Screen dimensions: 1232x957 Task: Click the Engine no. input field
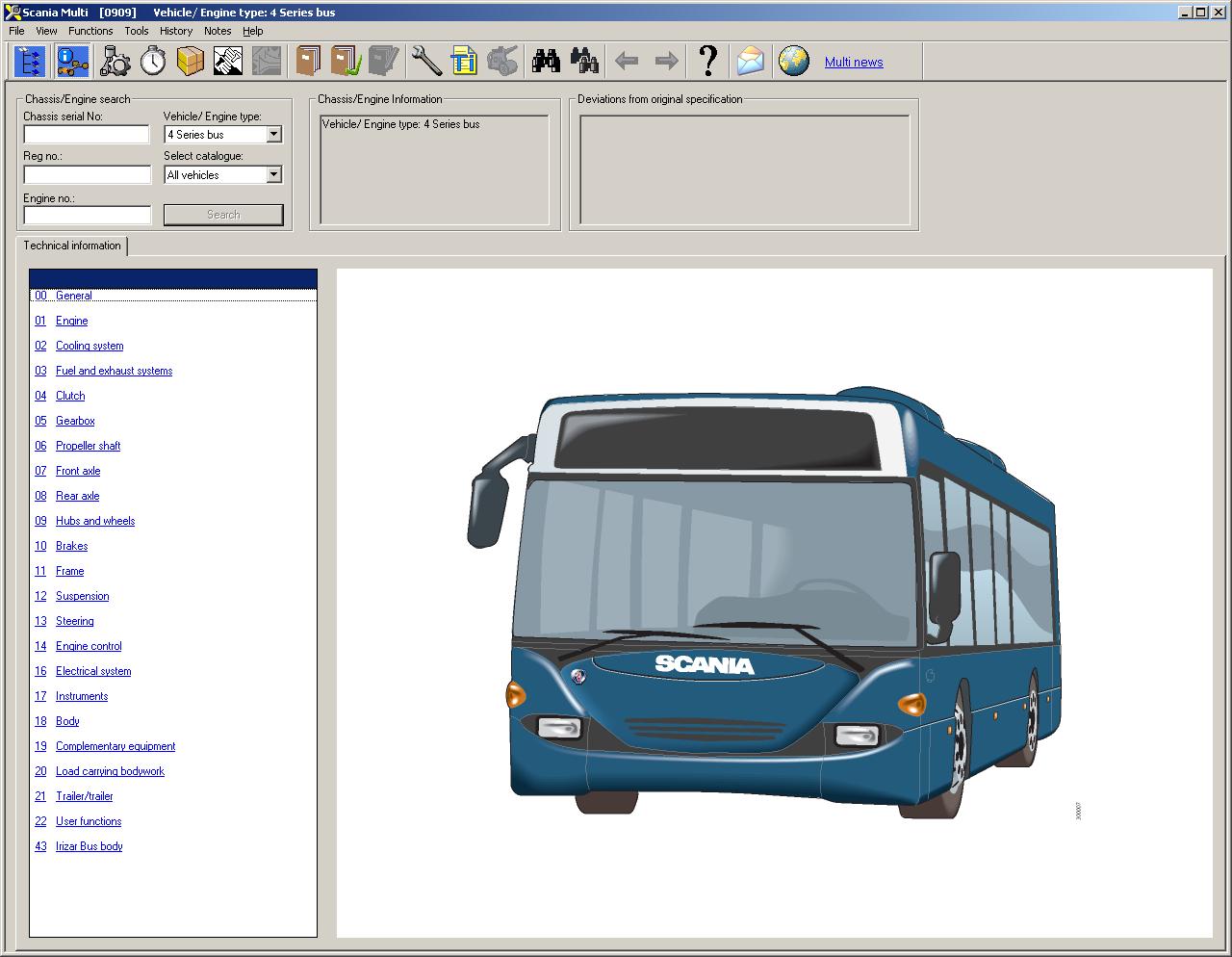[x=88, y=215]
